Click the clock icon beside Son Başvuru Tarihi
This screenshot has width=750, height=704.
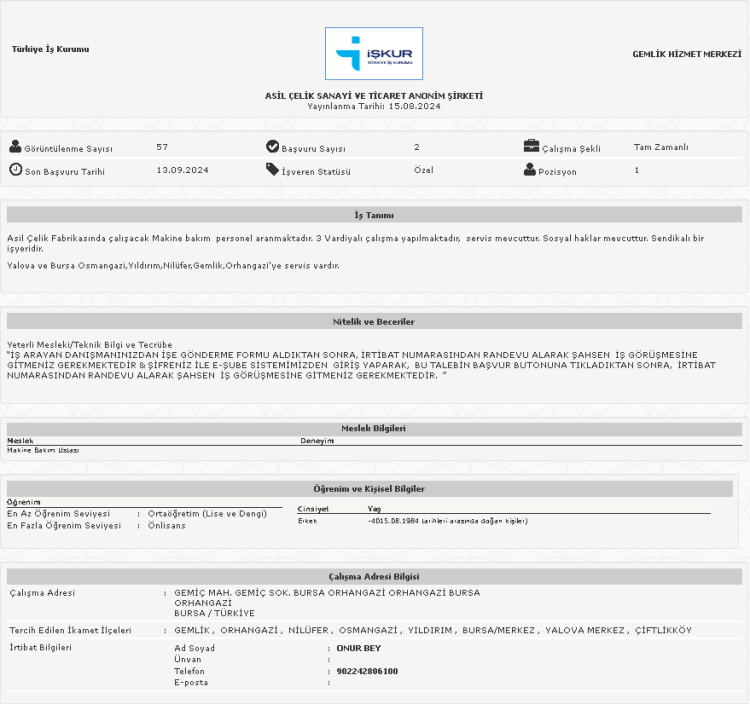coord(15,170)
